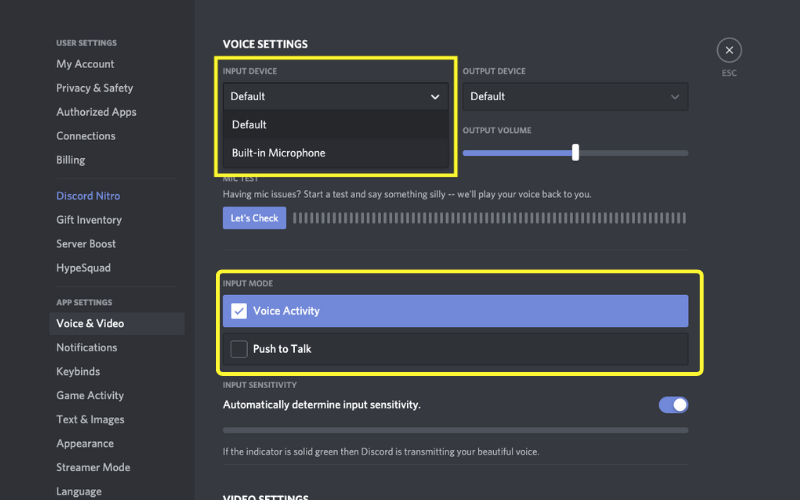Adjust the Output Volume slider handle

coord(575,153)
